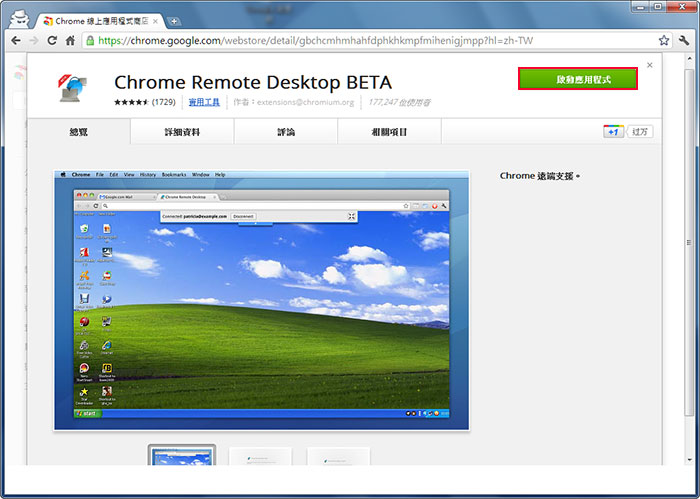Open a new tab with plus button
Viewport: 700px width, 499px height.
174,21
